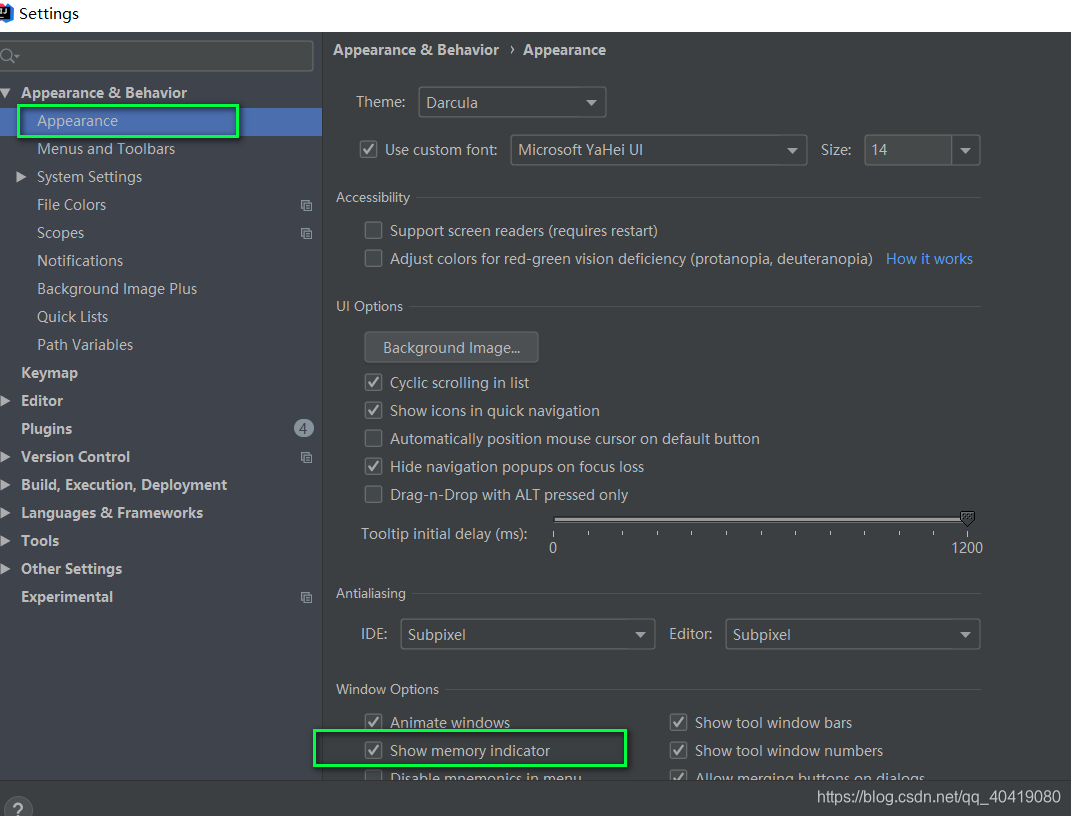Toggle Show memory indicator checkbox
1071x816 pixels.
click(x=373, y=750)
